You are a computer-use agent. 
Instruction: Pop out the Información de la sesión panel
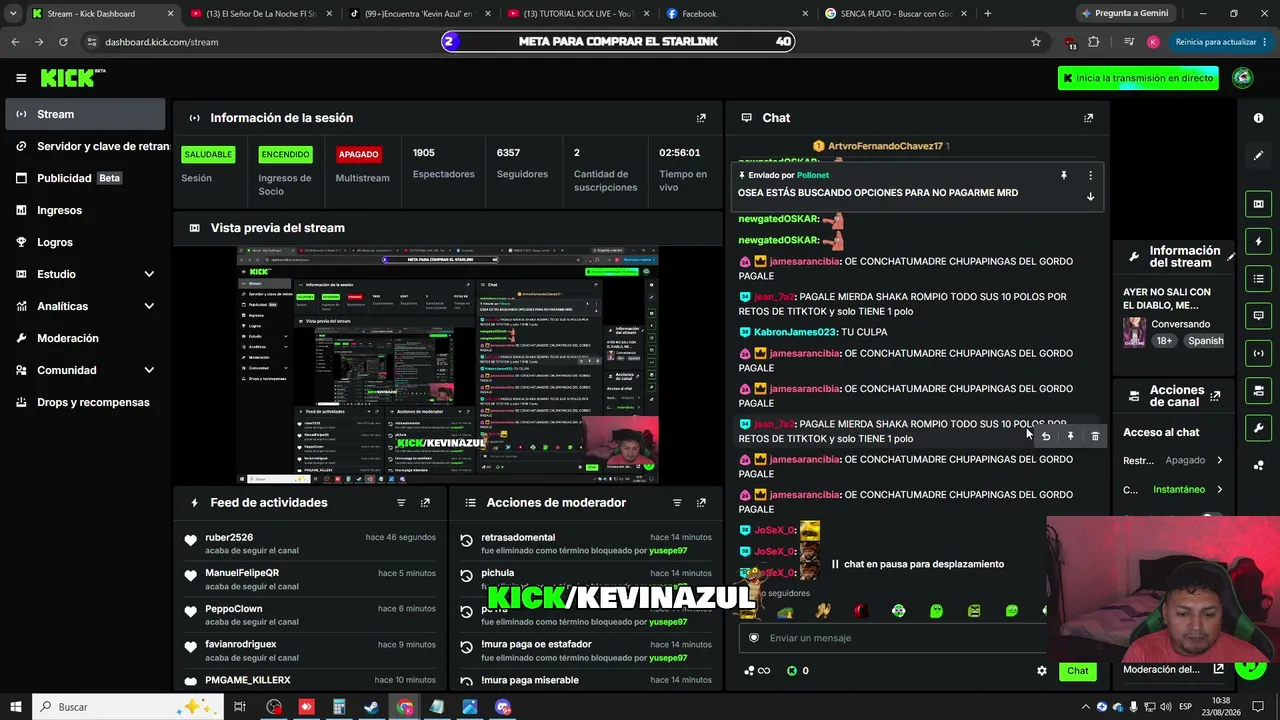[701, 118]
